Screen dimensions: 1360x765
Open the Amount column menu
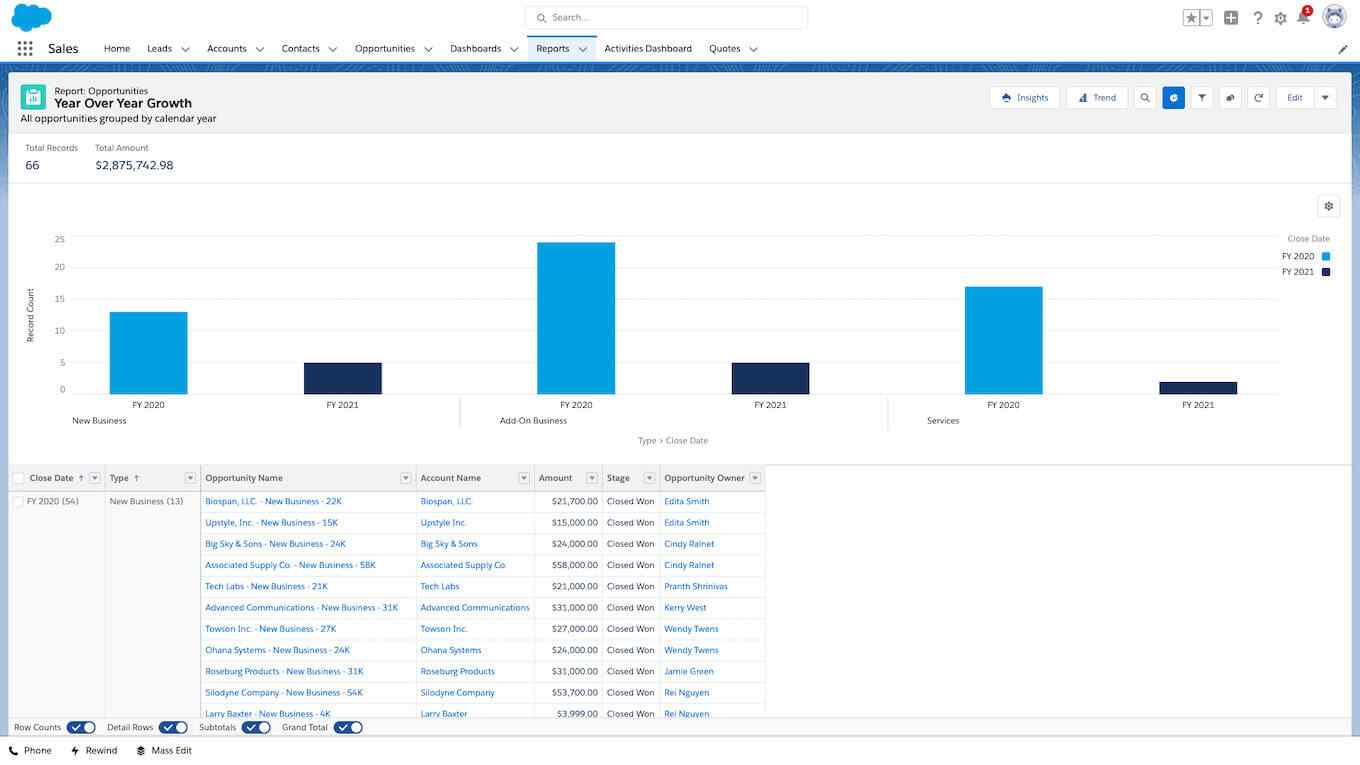(x=592, y=478)
